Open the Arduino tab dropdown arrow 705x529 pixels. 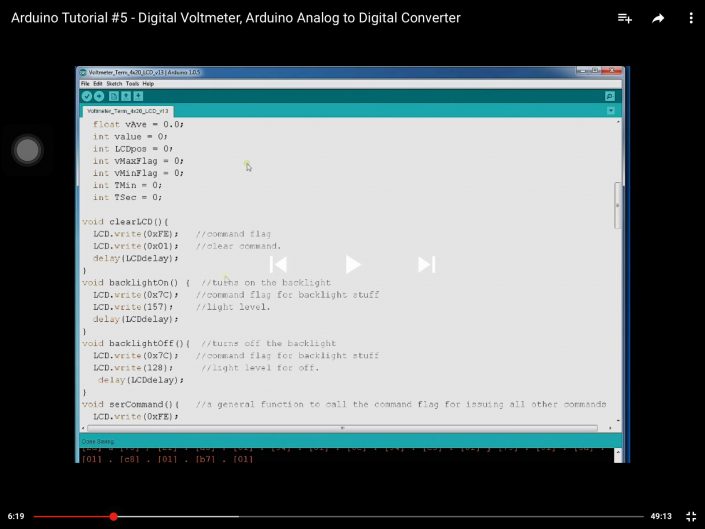pyautogui.click(x=611, y=111)
